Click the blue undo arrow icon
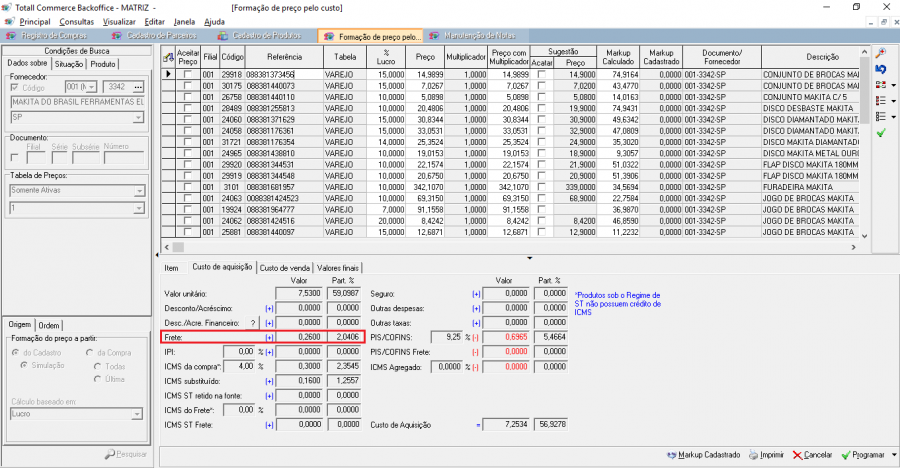Viewport: 900px width, 468px height. click(x=880, y=68)
